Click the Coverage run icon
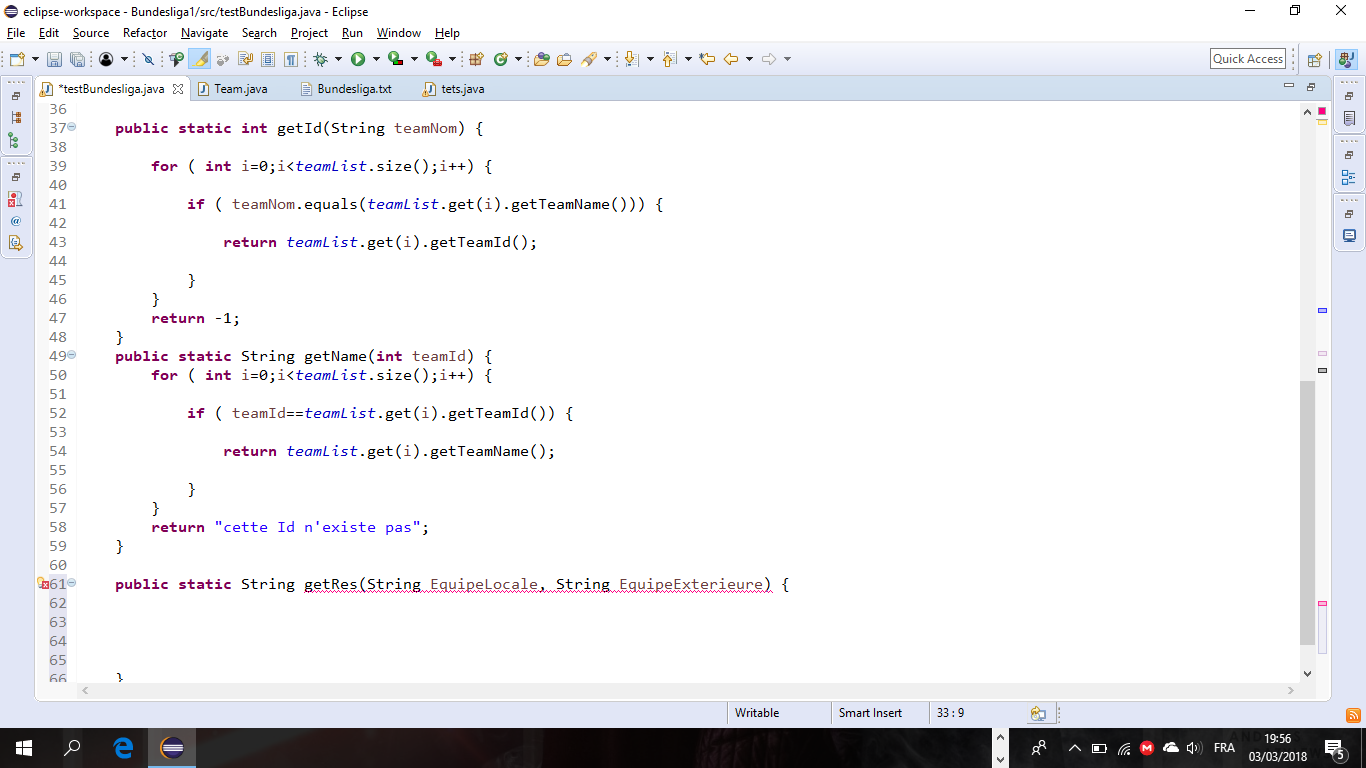This screenshot has height=768, width=1366. [x=395, y=59]
